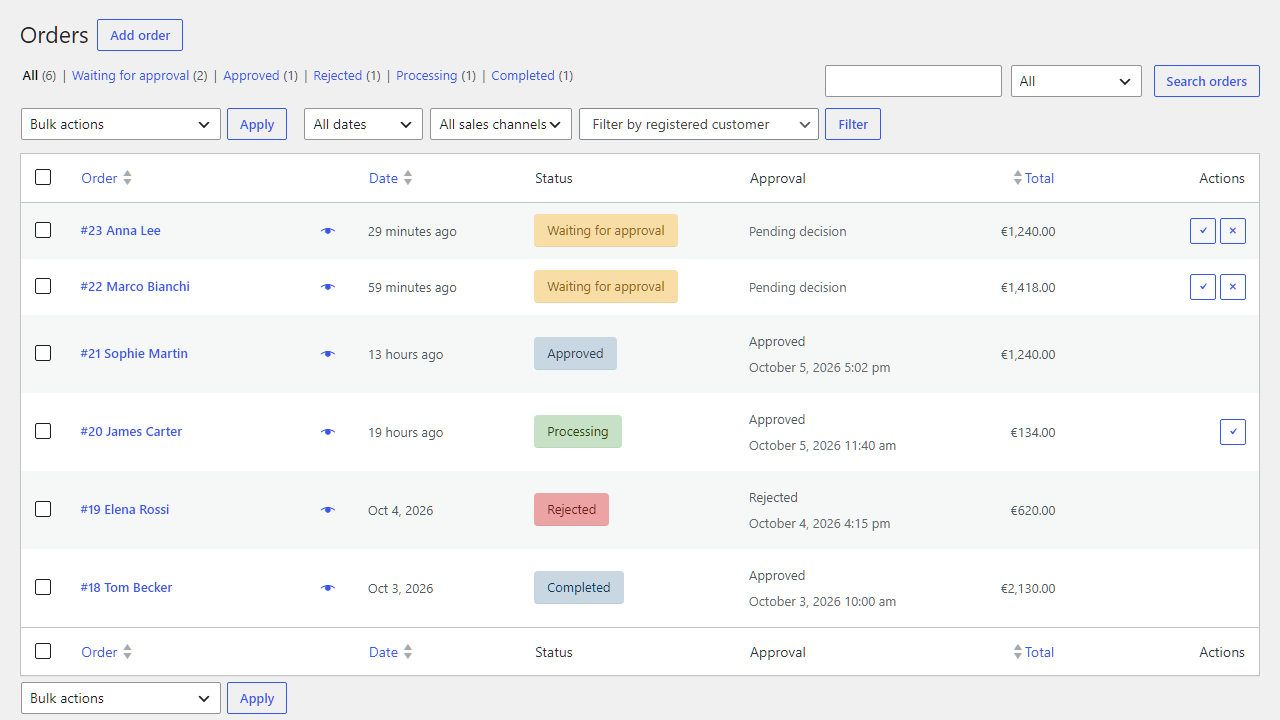Select checkbox for order #18 Tom Becker
Screen dimensions: 1280x720
pyautogui.click(x=43, y=587)
